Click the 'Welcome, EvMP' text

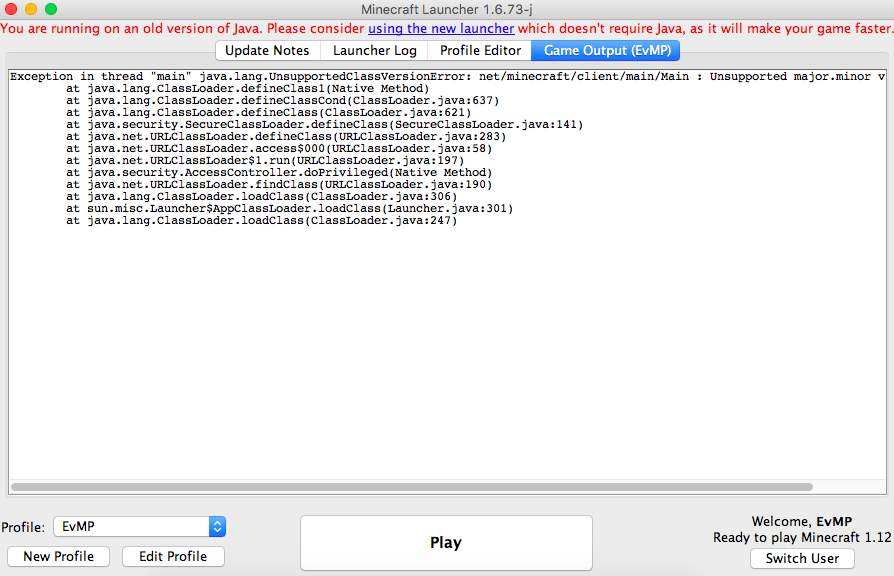click(x=802, y=521)
